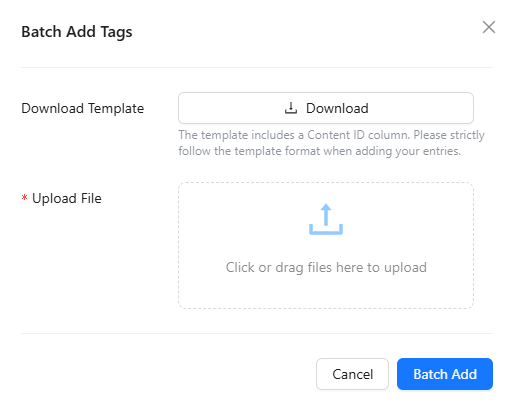Image resolution: width=511 pixels, height=405 pixels.
Task: Click the word Download inside the button
Action: click(337, 108)
